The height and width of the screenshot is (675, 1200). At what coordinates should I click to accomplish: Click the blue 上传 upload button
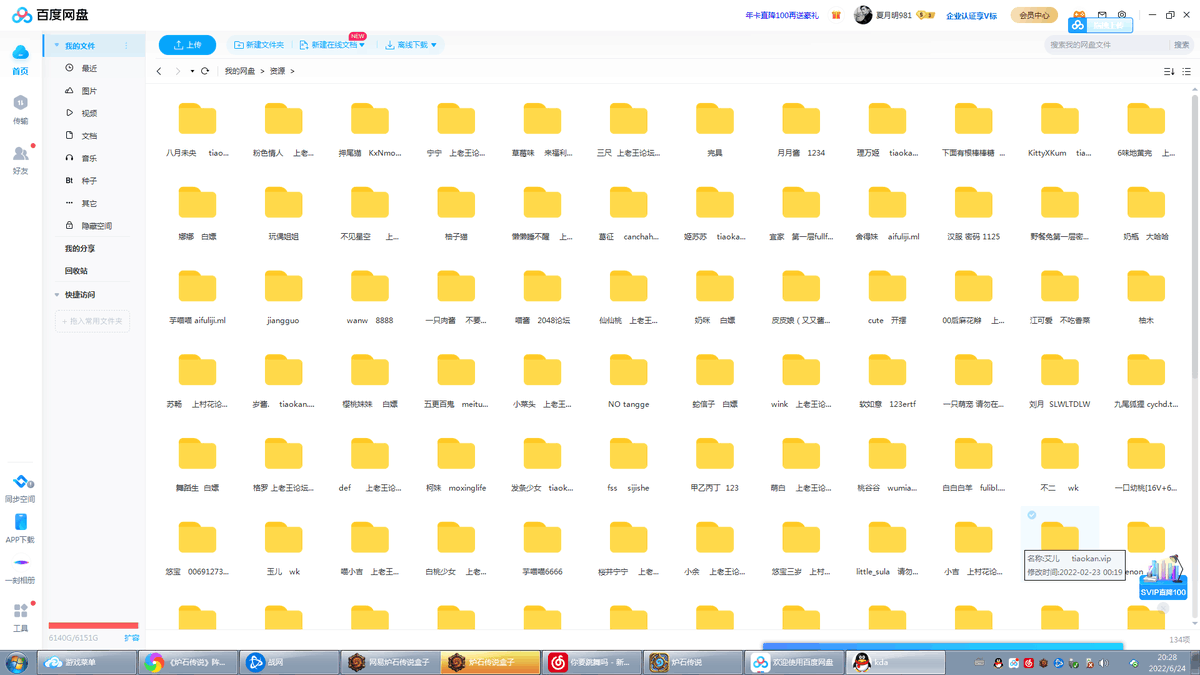click(187, 45)
